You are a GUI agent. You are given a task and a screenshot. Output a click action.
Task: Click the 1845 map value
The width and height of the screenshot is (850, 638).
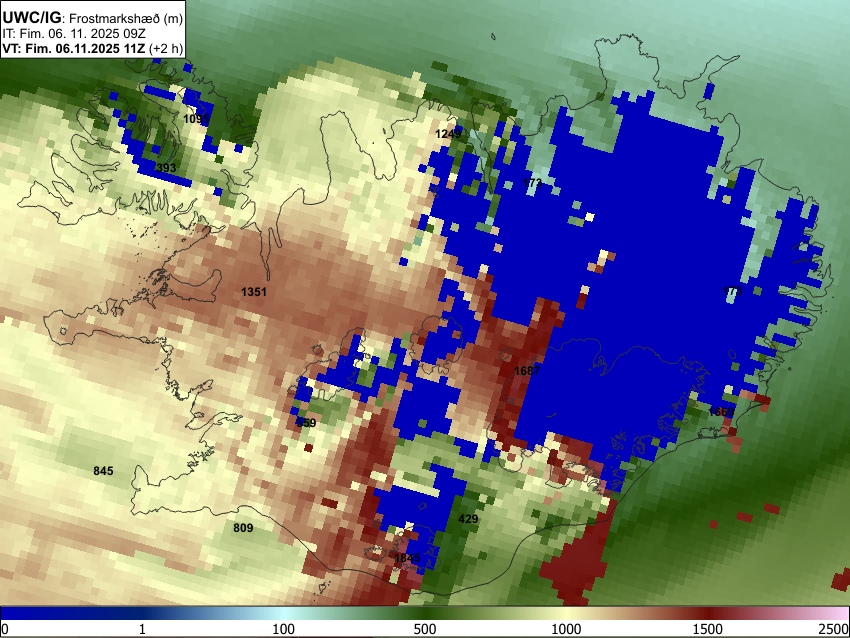407,558
